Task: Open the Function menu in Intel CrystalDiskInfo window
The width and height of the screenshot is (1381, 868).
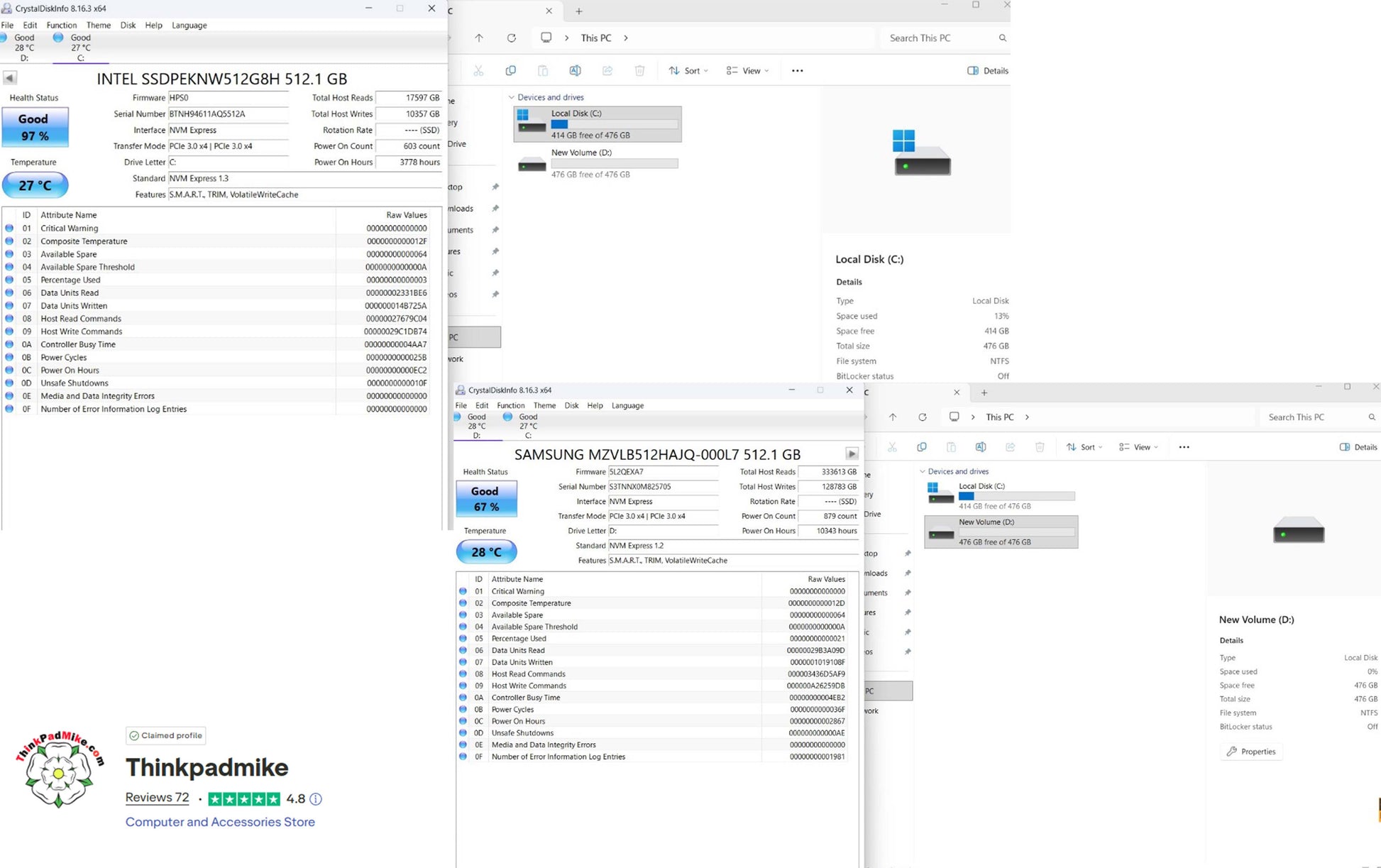Action: (61, 25)
